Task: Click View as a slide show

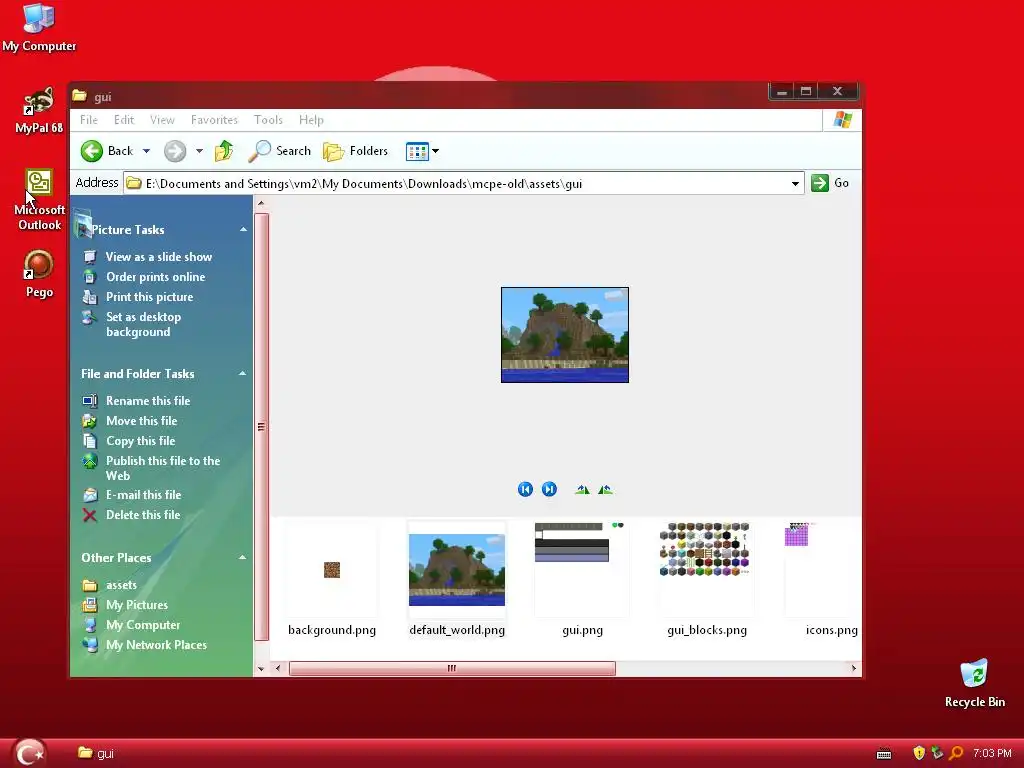Action: click(x=159, y=257)
